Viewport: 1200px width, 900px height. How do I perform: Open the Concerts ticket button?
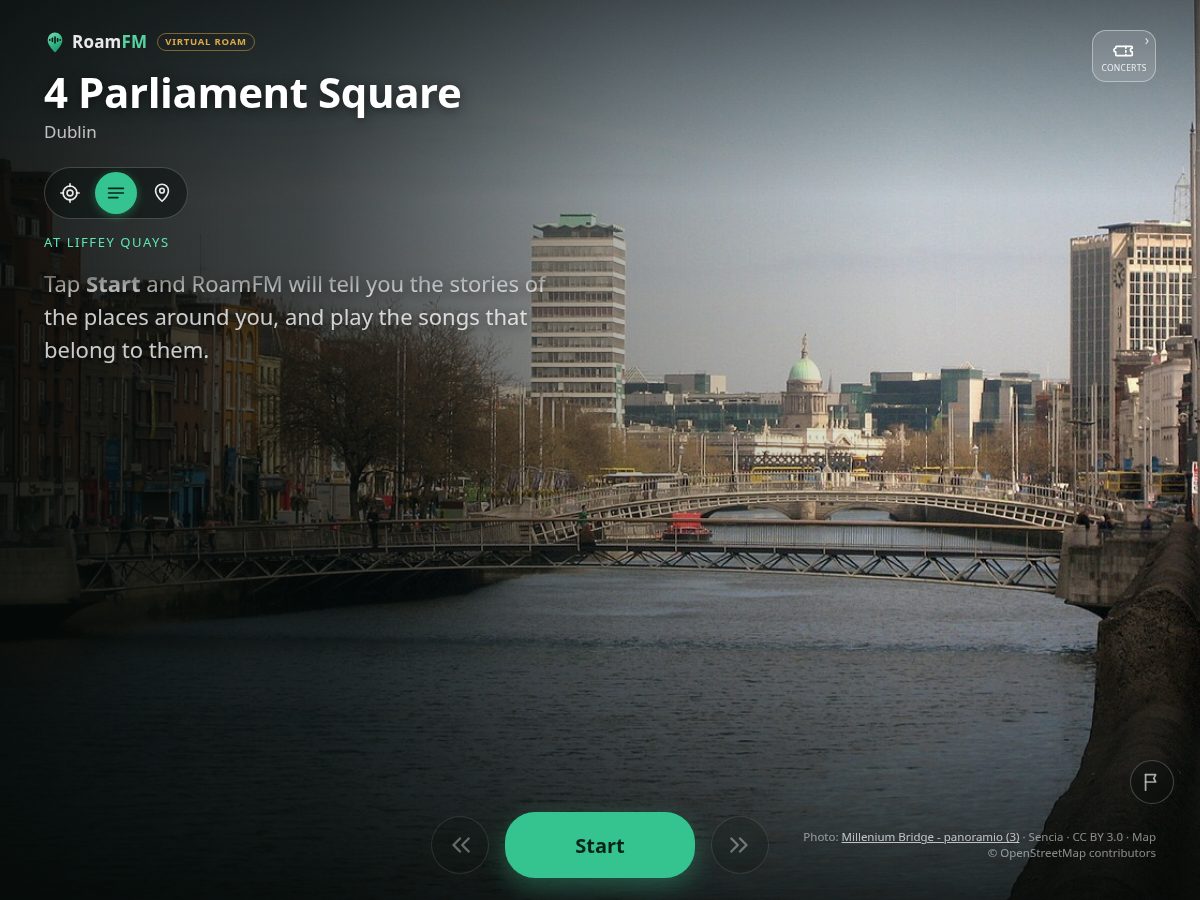(x=1124, y=56)
